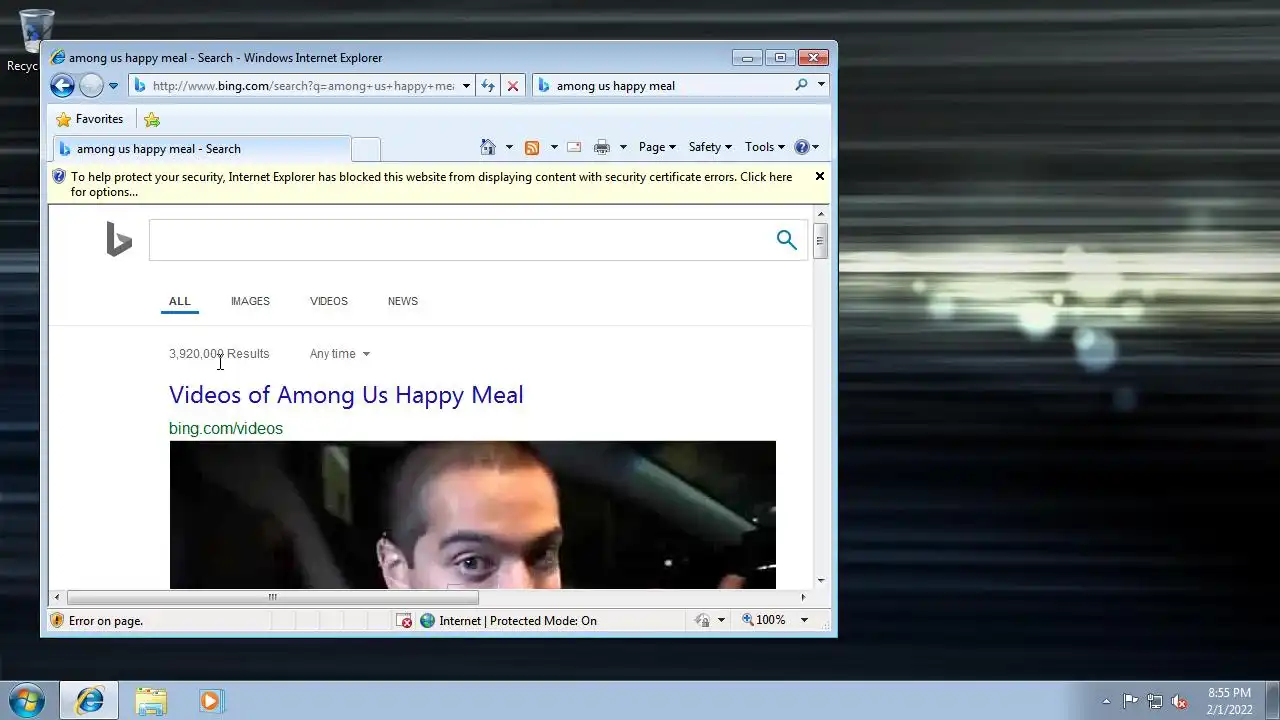
Task: Click the horizontal scrollbar thumb
Action: [272, 597]
